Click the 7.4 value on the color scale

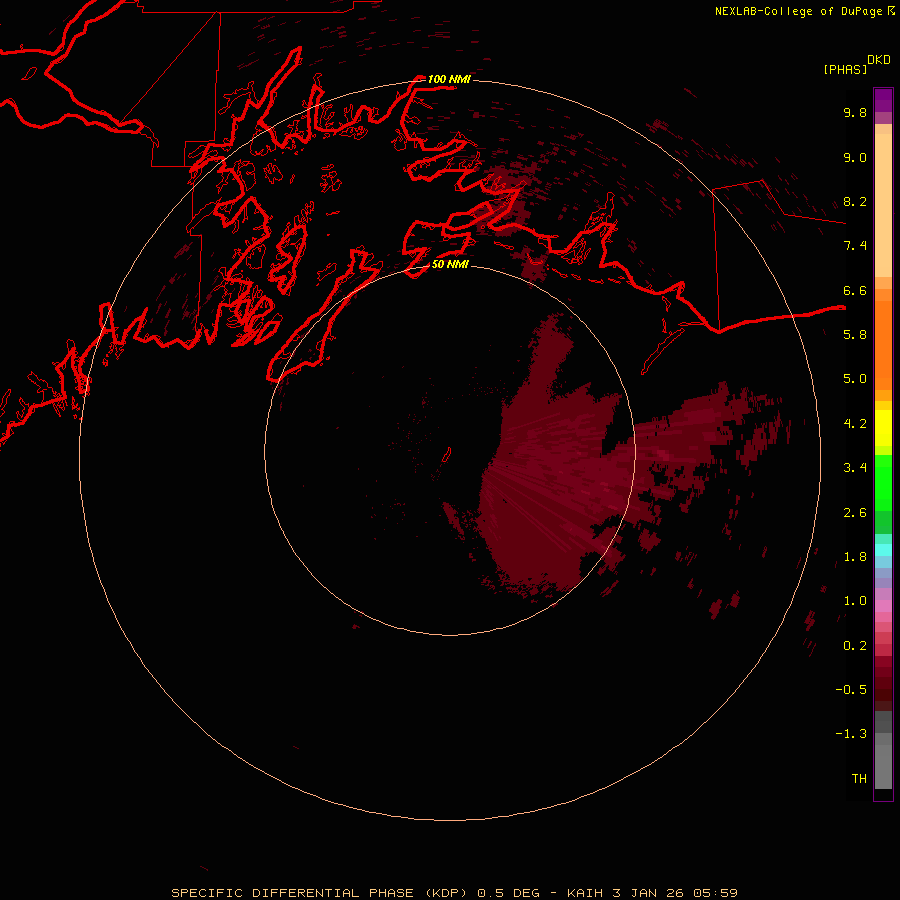point(855,246)
